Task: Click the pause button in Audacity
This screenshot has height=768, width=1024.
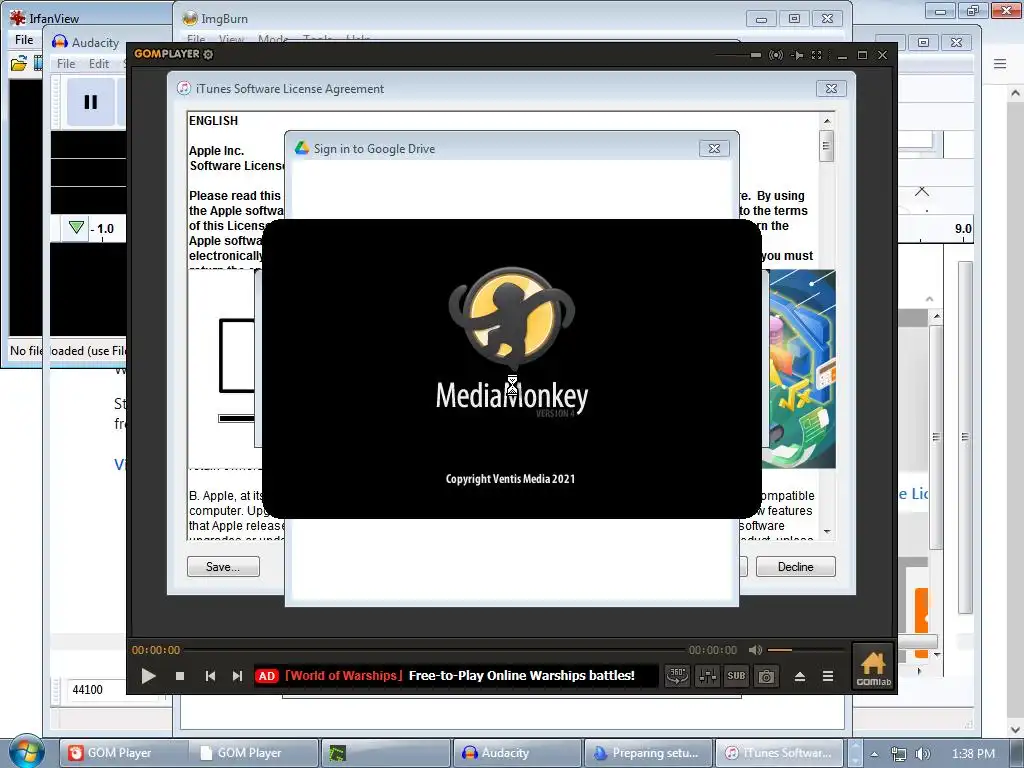Action: (91, 102)
